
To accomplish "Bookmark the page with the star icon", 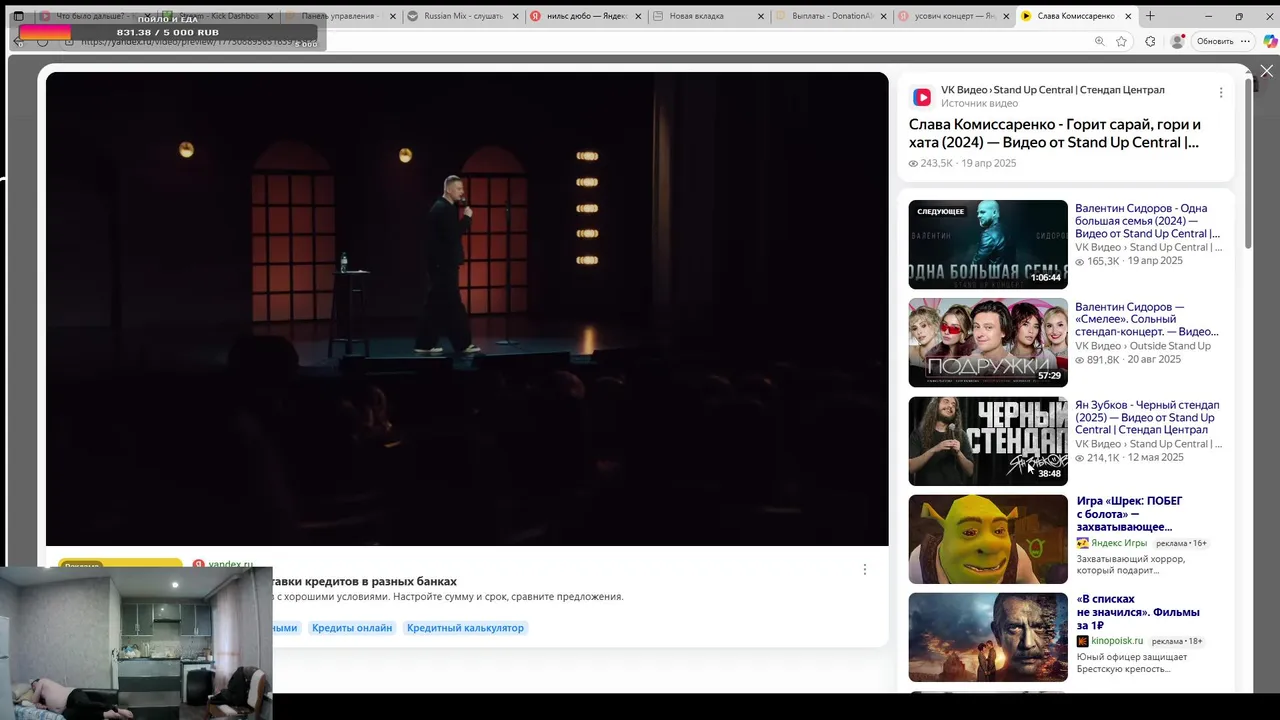I will (x=1122, y=41).
